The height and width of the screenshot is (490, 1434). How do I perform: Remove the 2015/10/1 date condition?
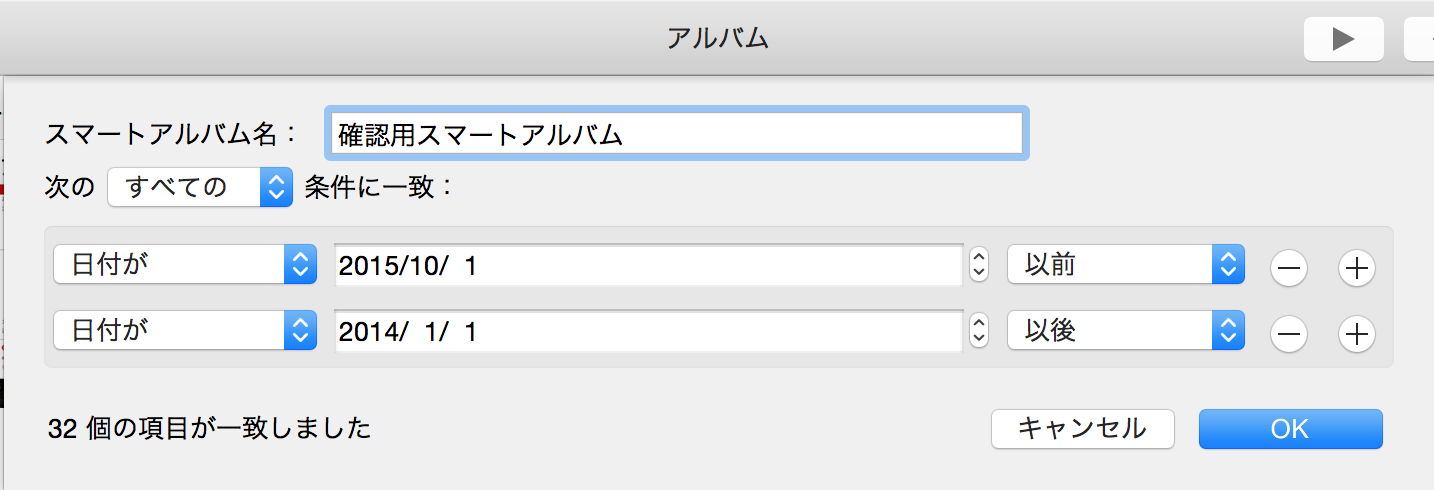point(1289,267)
